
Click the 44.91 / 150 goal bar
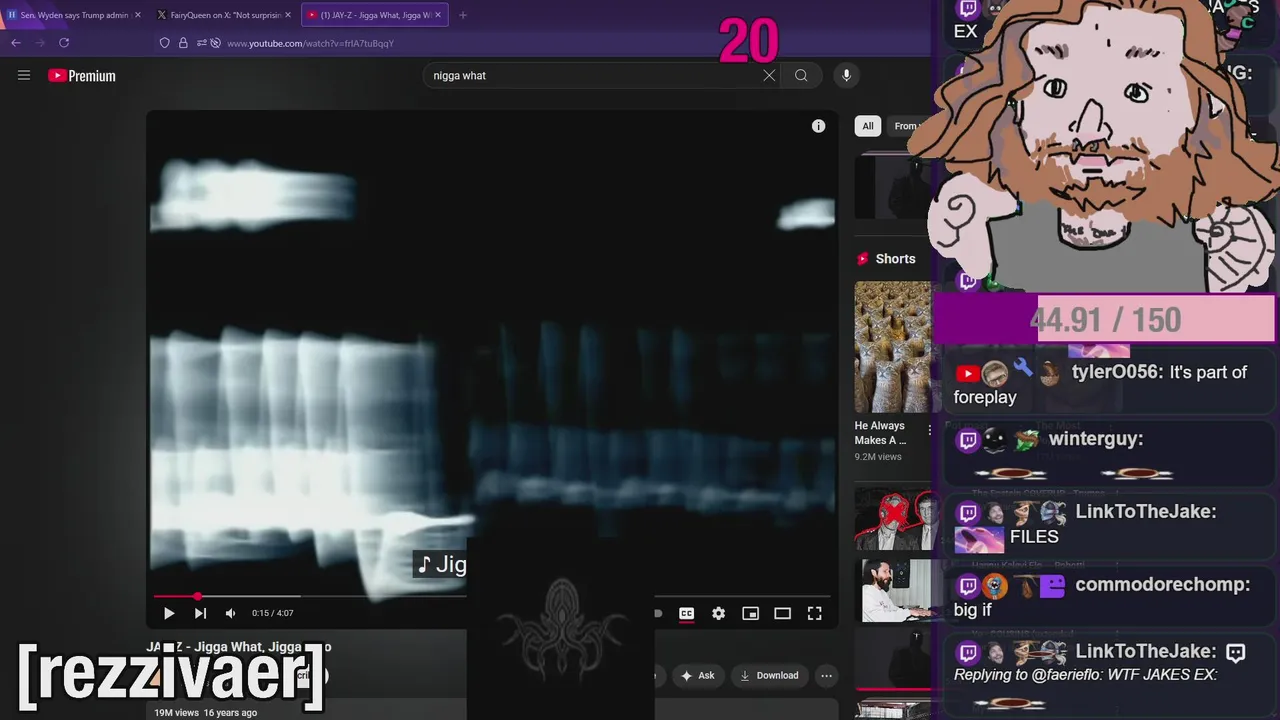[x=1105, y=320]
